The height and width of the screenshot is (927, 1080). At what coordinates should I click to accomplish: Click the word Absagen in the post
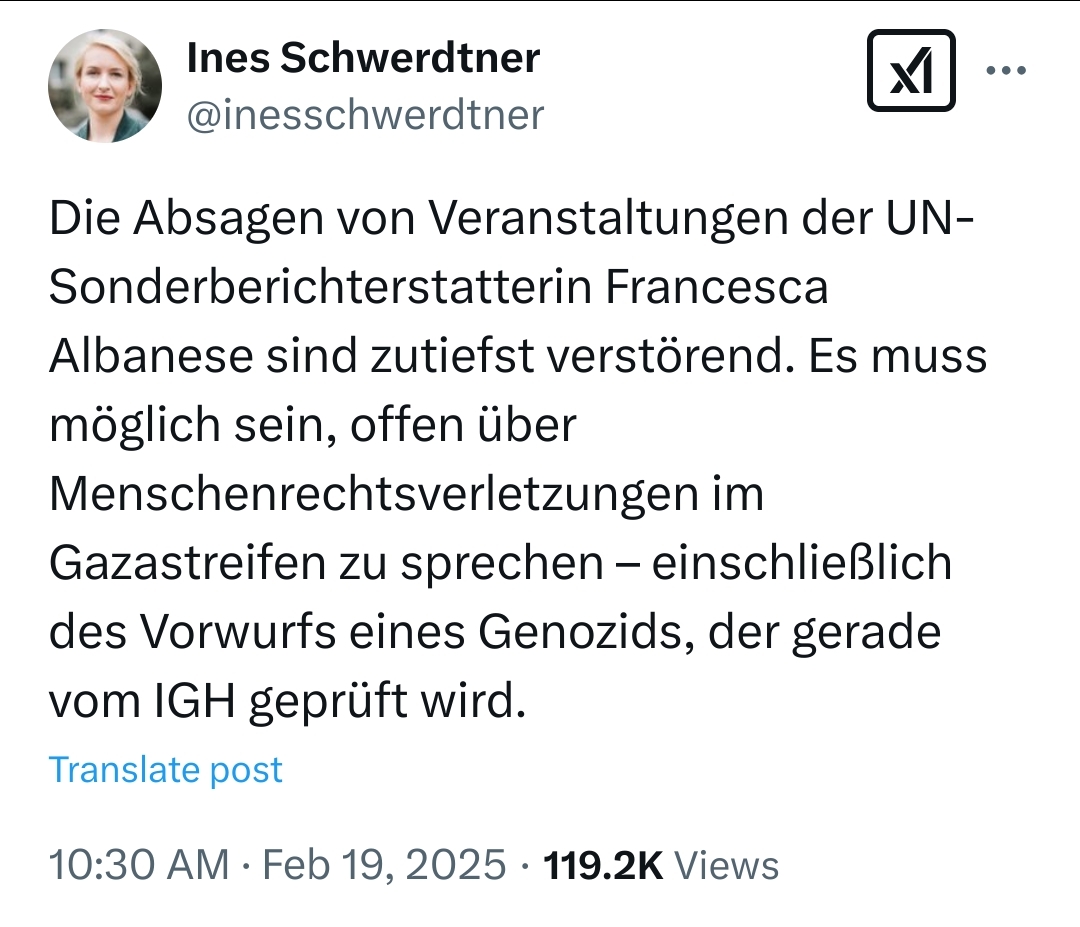pyautogui.click(x=208, y=219)
